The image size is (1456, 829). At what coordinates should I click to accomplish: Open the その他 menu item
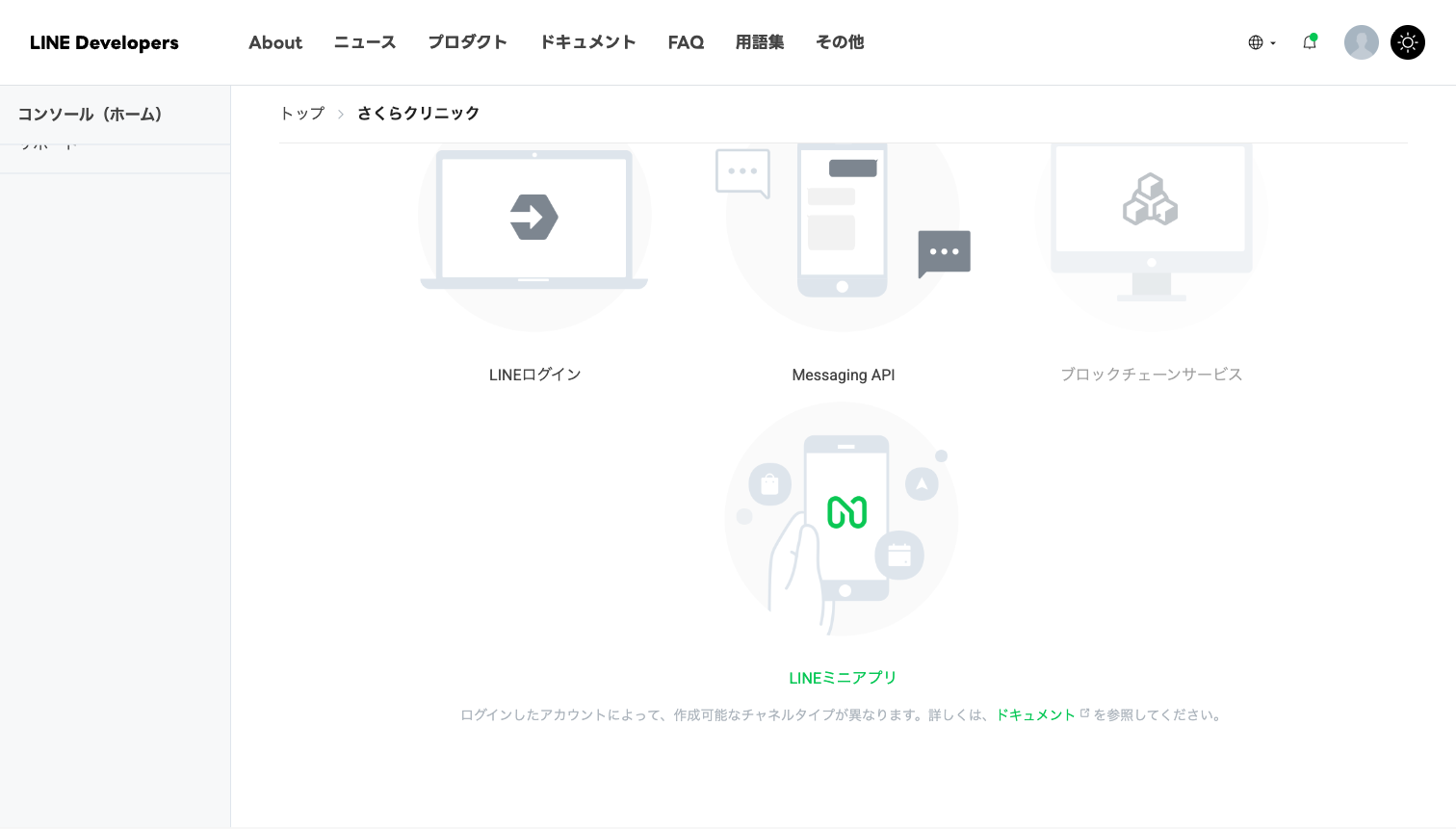coord(840,42)
